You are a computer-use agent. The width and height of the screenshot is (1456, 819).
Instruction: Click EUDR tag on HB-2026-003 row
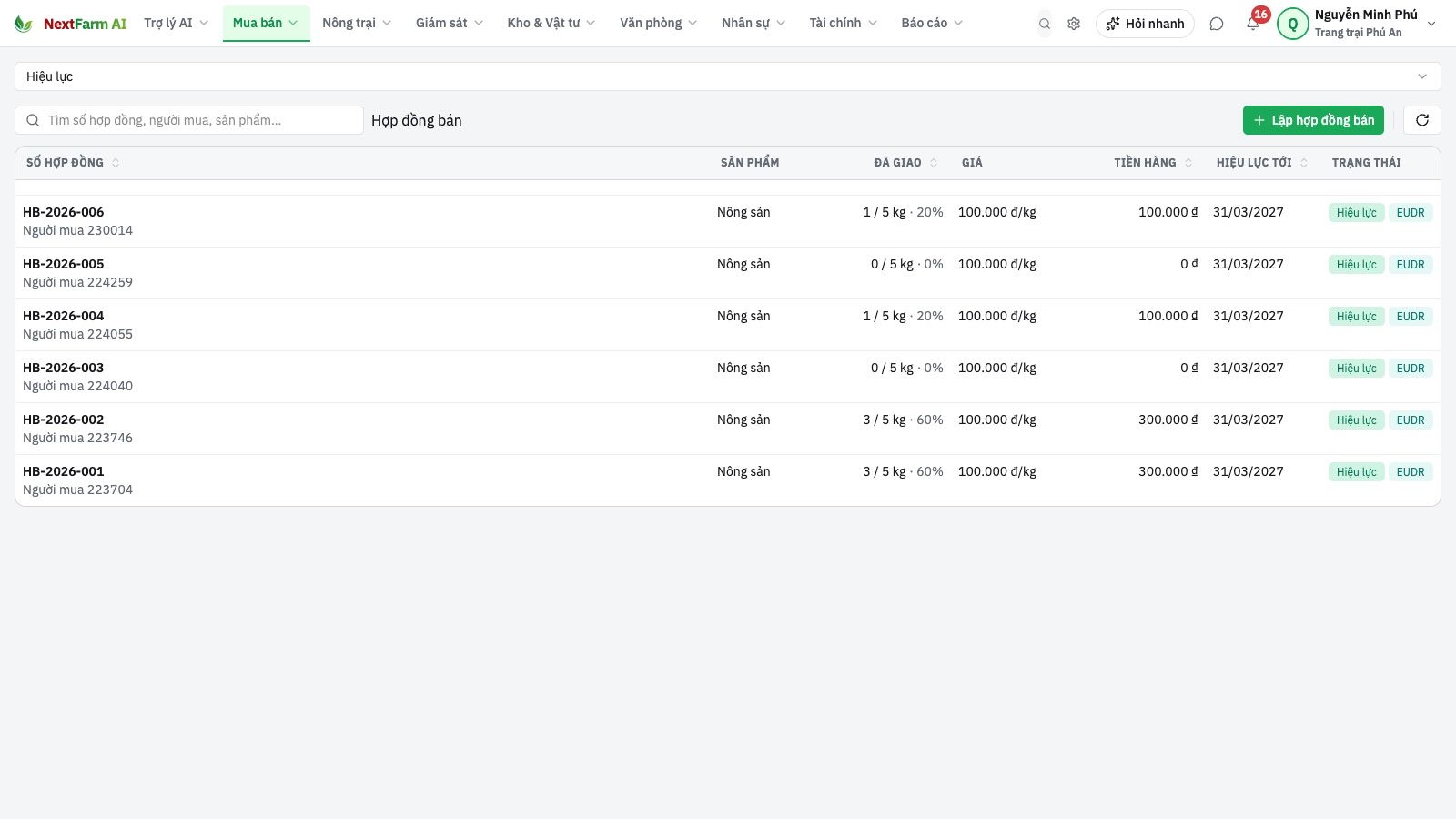(1410, 369)
